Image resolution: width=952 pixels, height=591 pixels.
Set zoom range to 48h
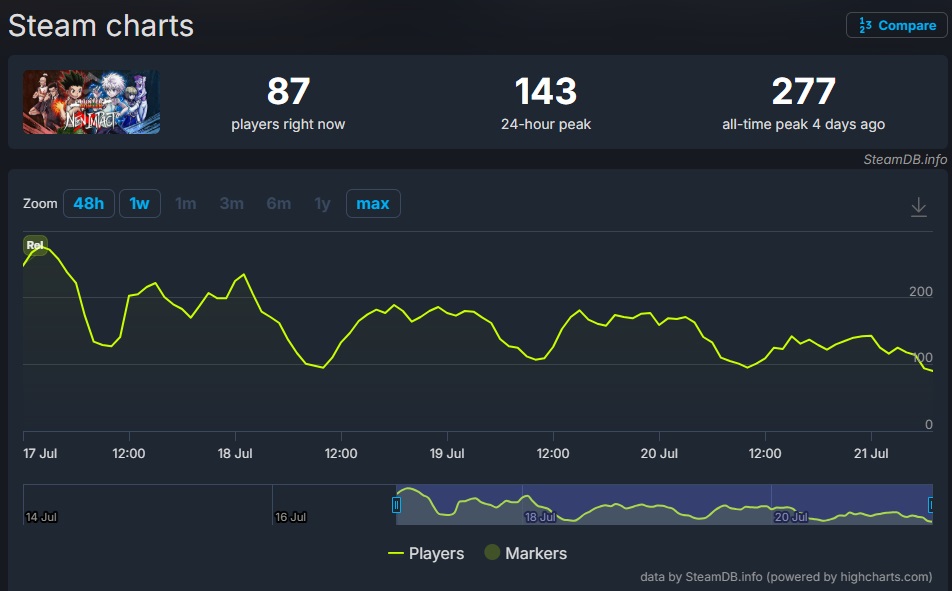coord(89,203)
